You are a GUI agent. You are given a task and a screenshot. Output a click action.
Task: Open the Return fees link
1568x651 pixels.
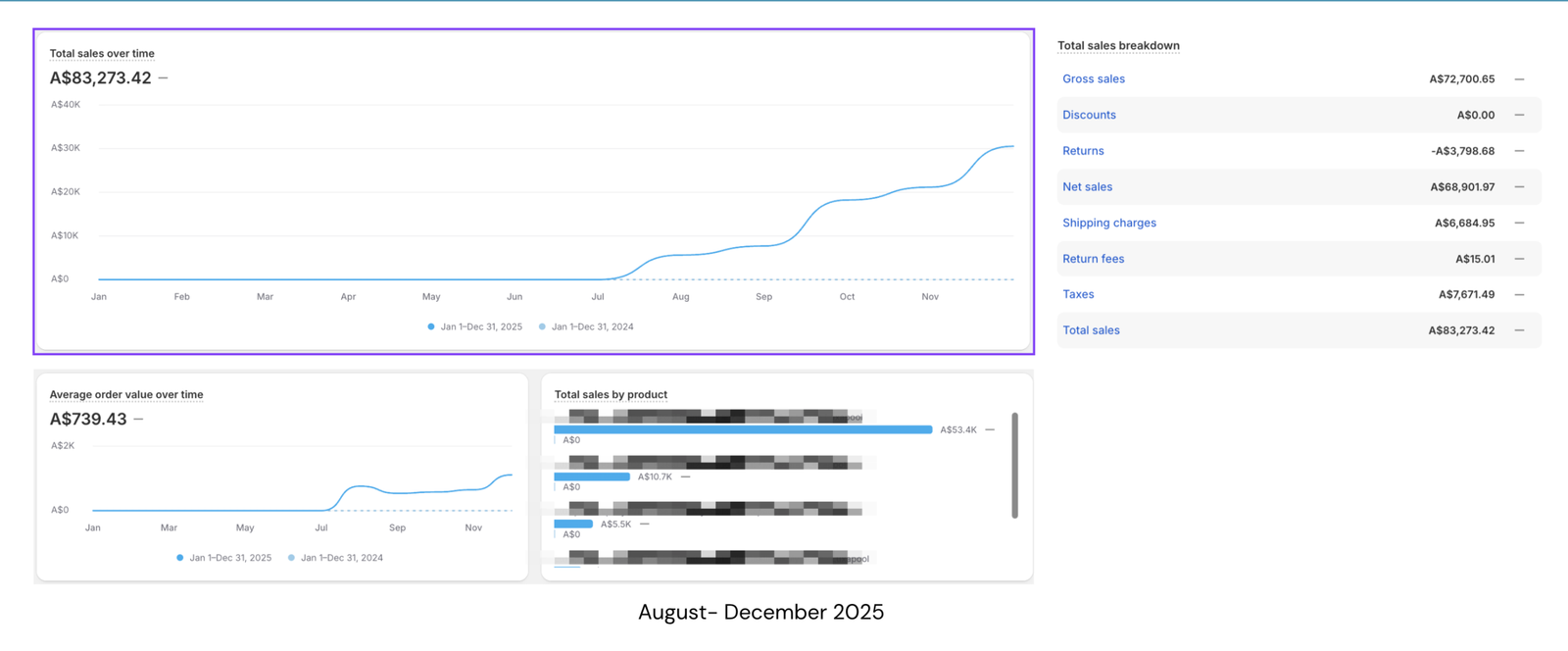click(x=1093, y=259)
